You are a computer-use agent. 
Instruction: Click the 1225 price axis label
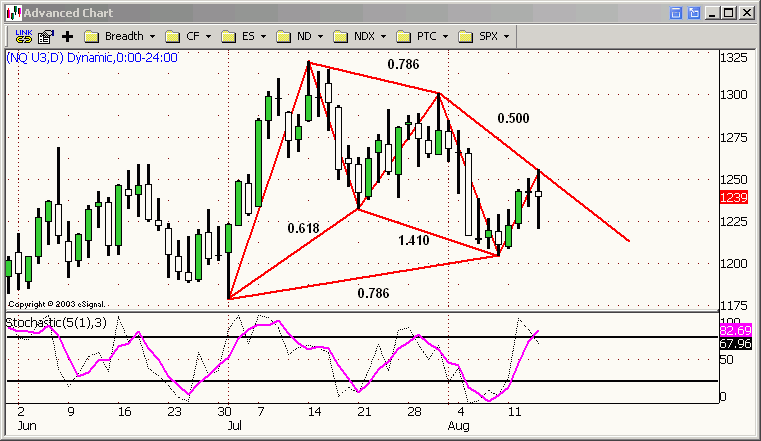734,222
